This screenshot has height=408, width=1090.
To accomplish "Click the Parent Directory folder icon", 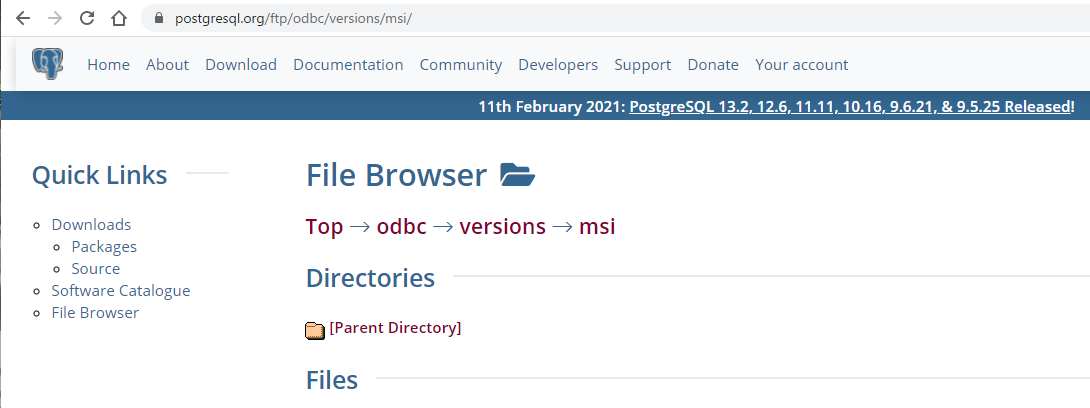I will (x=315, y=329).
